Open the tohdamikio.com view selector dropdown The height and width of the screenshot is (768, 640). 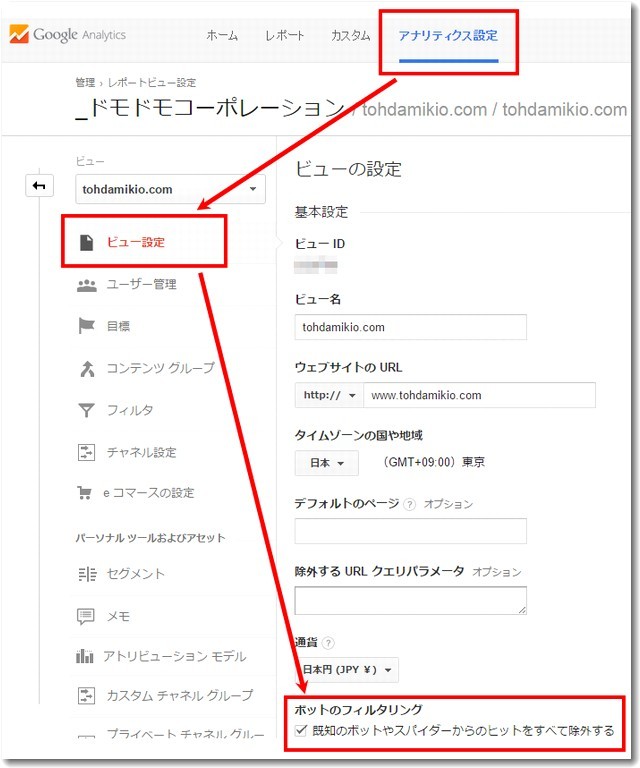click(x=170, y=189)
